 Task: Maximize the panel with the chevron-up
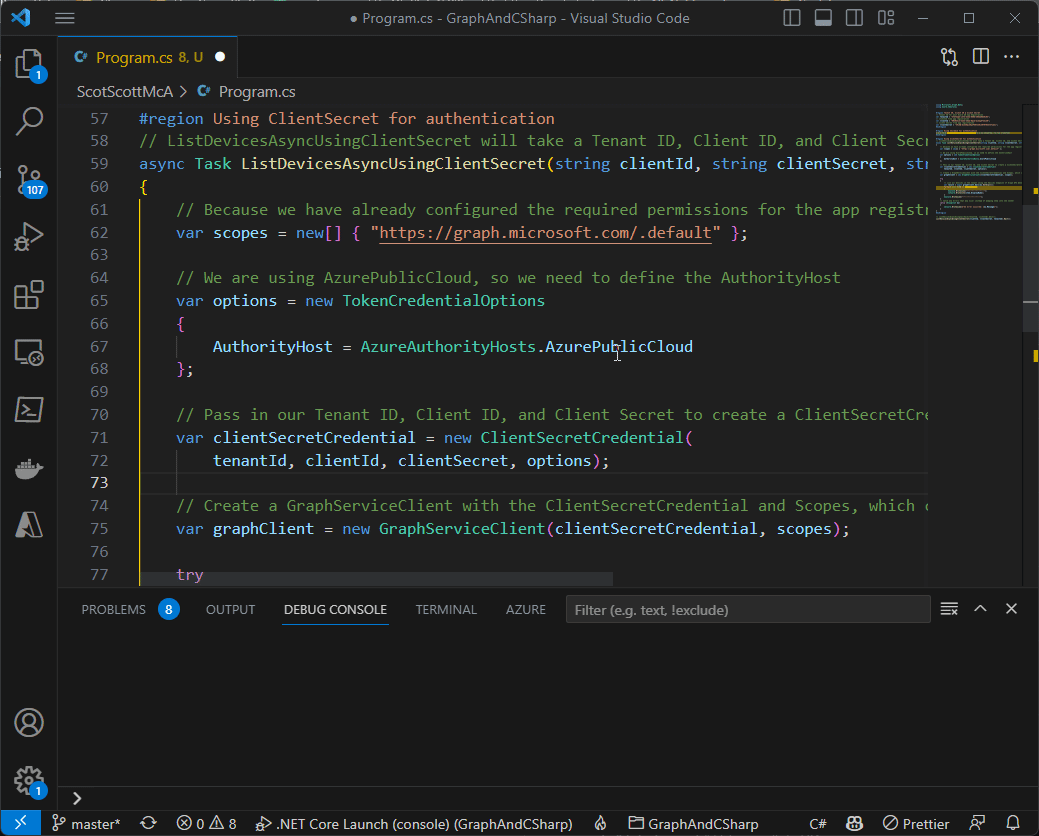980,609
